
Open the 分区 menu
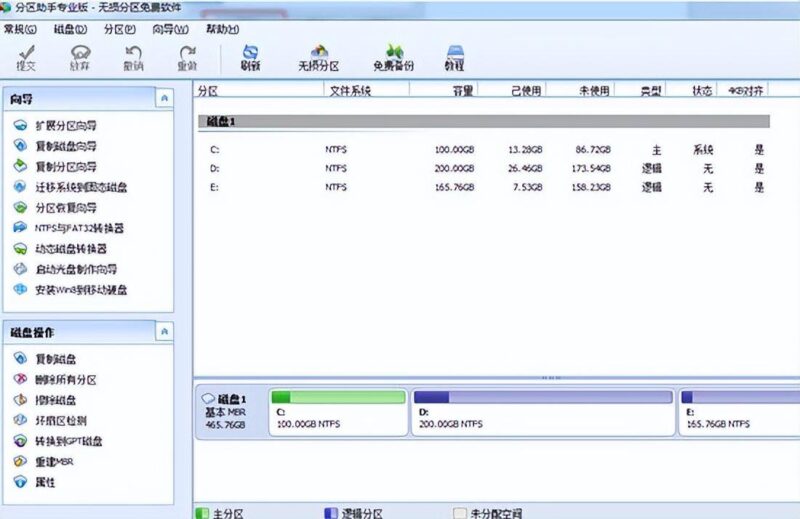(119, 29)
